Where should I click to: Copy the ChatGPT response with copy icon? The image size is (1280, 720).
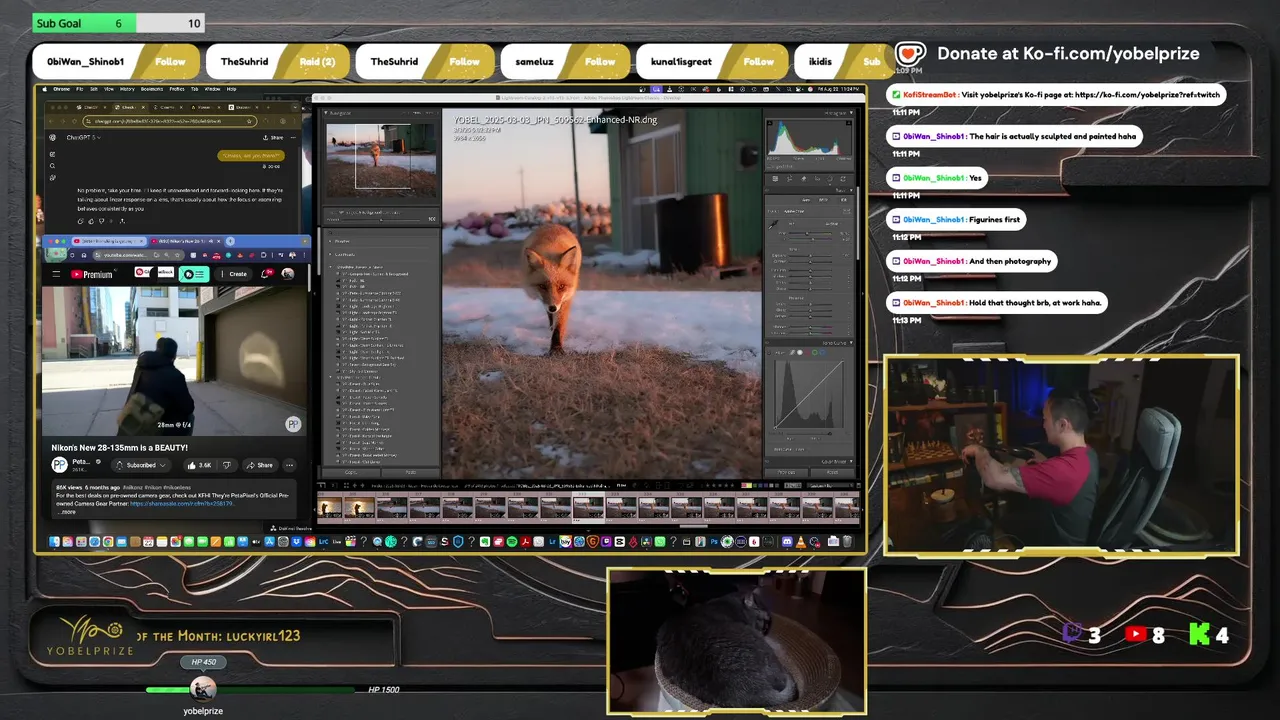pos(80,221)
